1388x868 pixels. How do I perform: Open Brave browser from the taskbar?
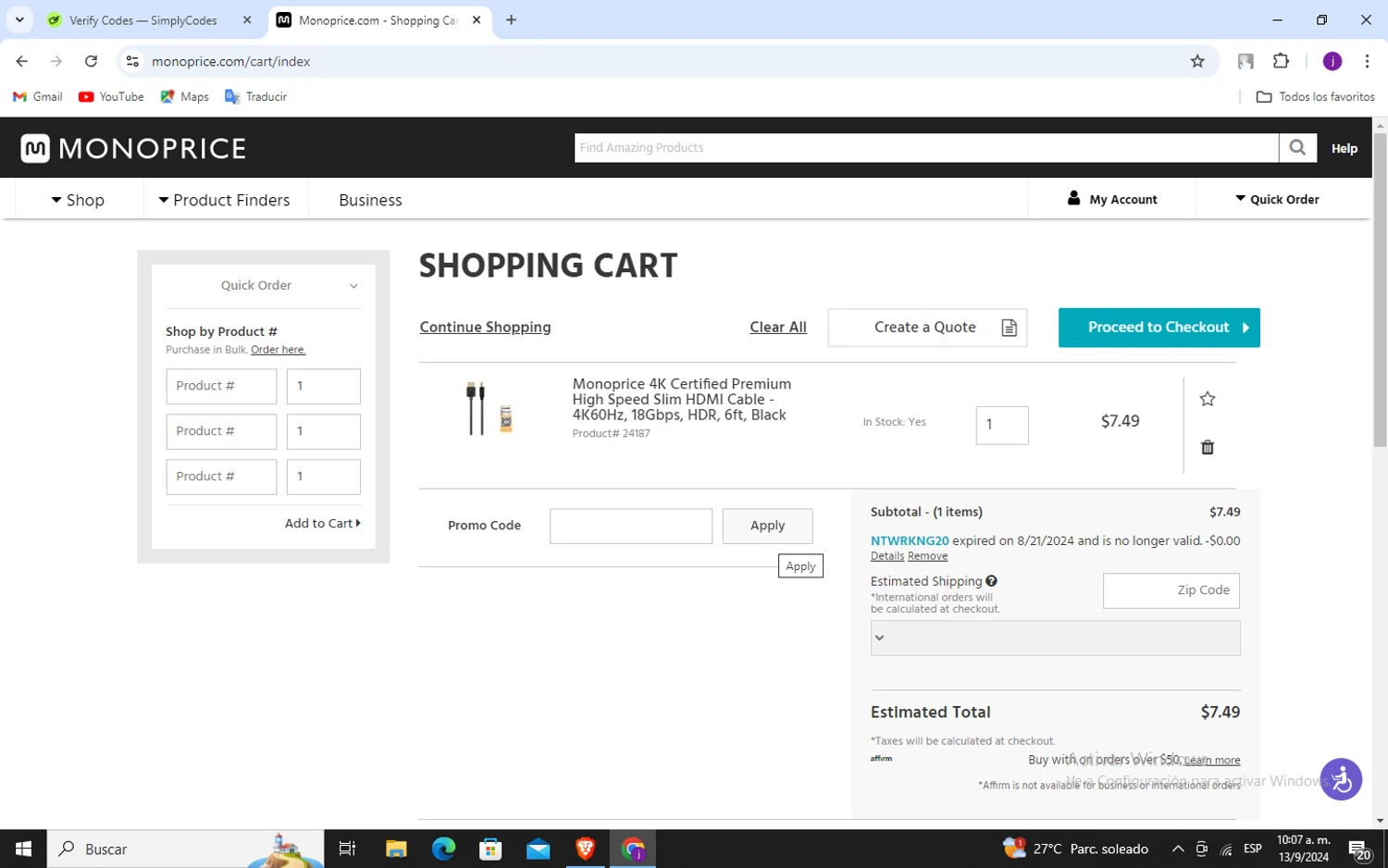tap(585, 849)
